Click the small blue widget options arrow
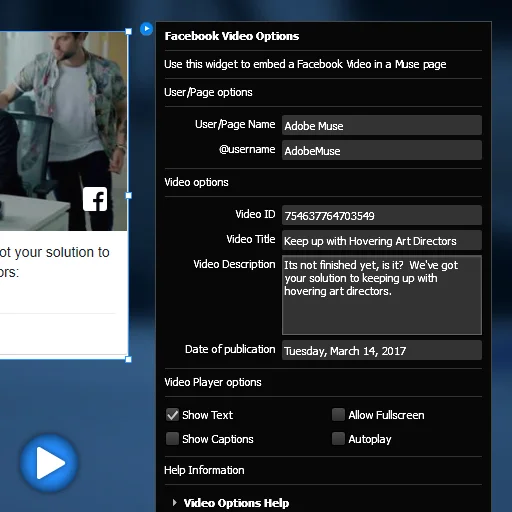The image size is (512, 512). click(146, 29)
